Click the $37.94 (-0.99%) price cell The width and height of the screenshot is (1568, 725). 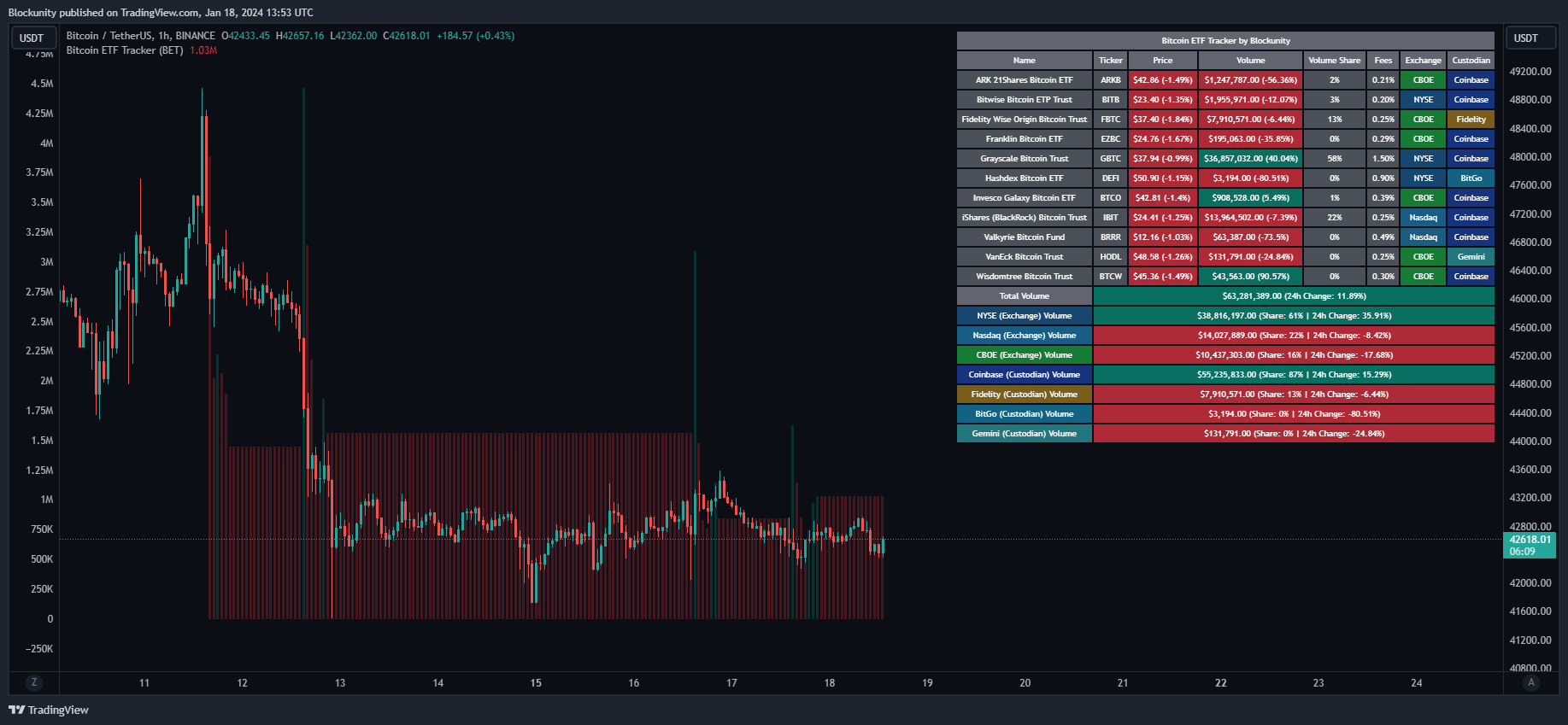1163,159
